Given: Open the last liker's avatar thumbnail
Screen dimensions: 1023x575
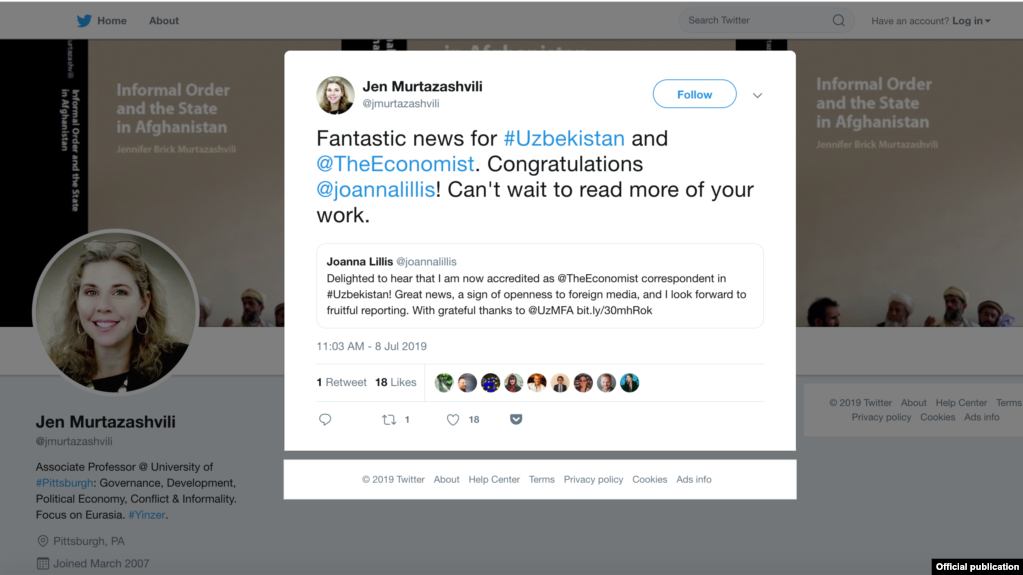Looking at the screenshot, I should (x=630, y=382).
